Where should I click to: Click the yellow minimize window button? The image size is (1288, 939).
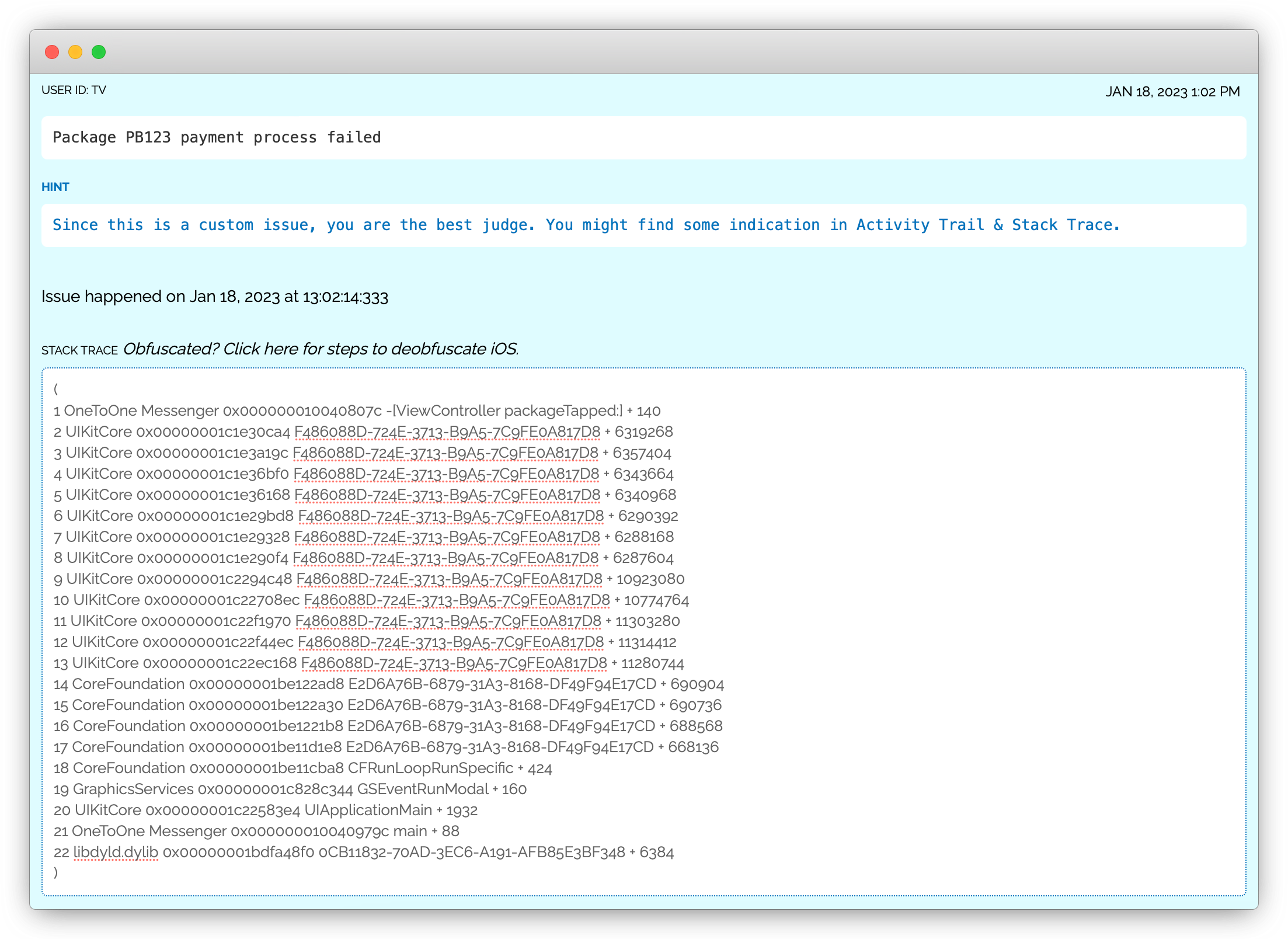[x=75, y=52]
